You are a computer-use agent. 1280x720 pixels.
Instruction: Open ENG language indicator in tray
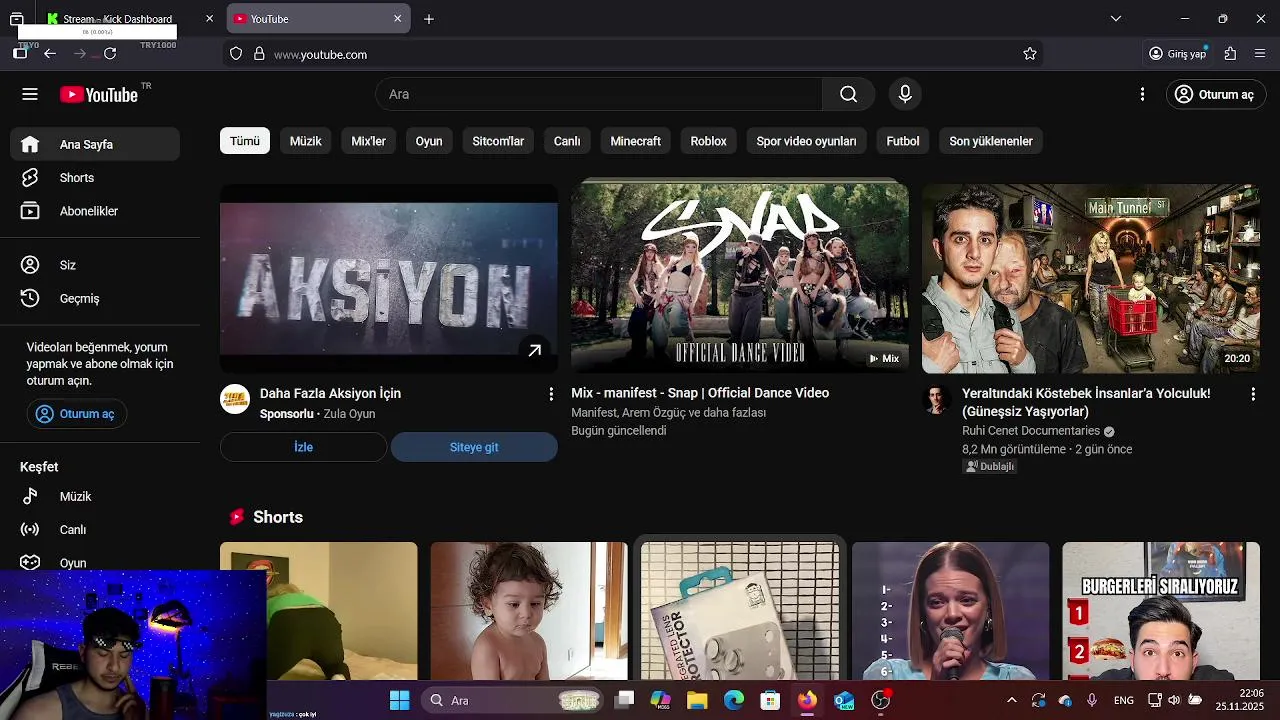click(x=1123, y=700)
